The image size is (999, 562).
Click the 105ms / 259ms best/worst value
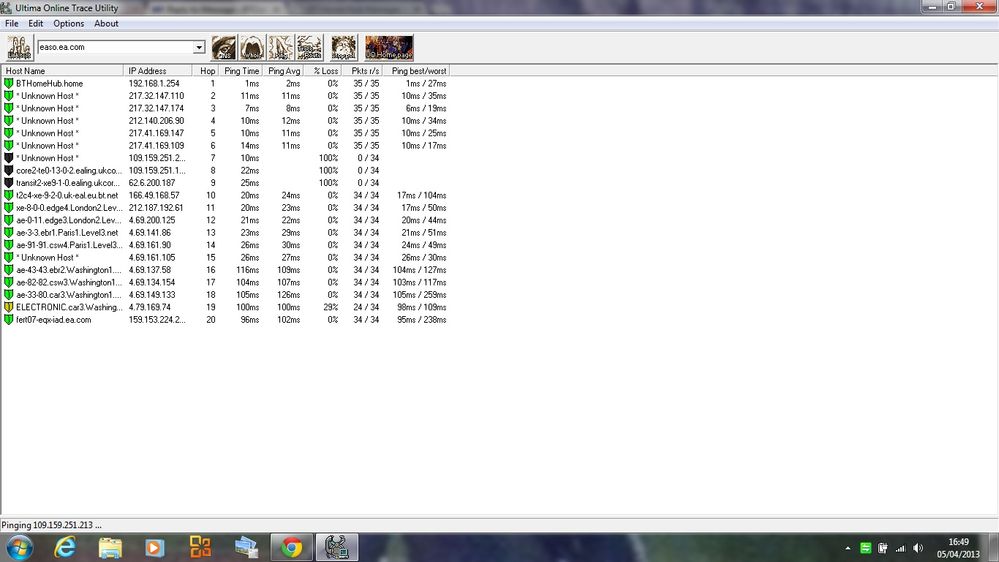419,295
